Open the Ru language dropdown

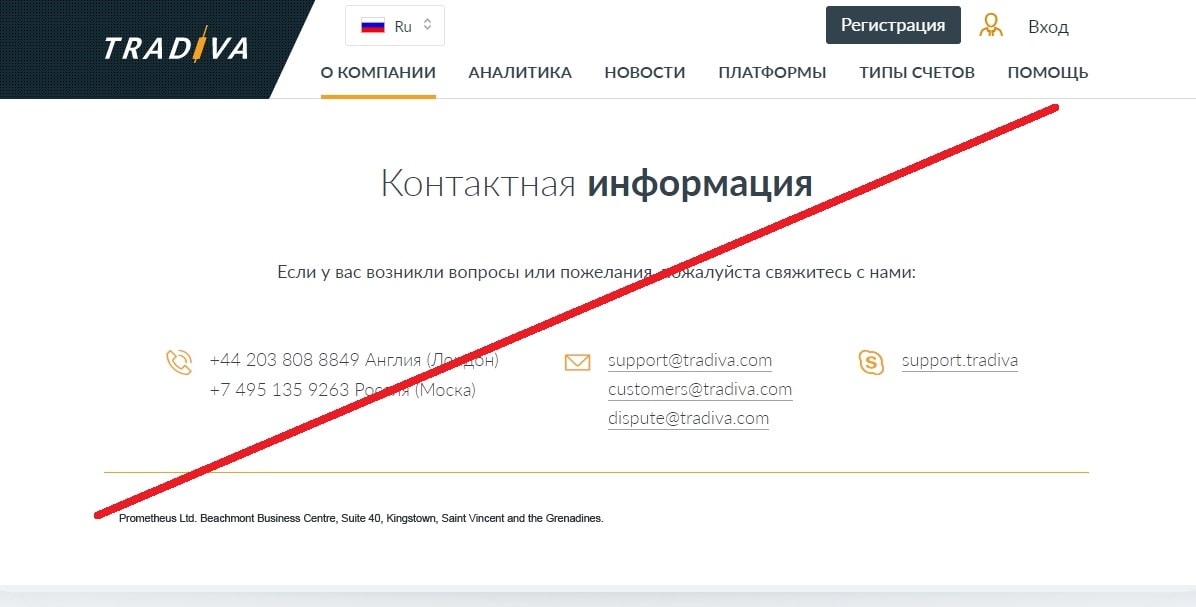394,26
